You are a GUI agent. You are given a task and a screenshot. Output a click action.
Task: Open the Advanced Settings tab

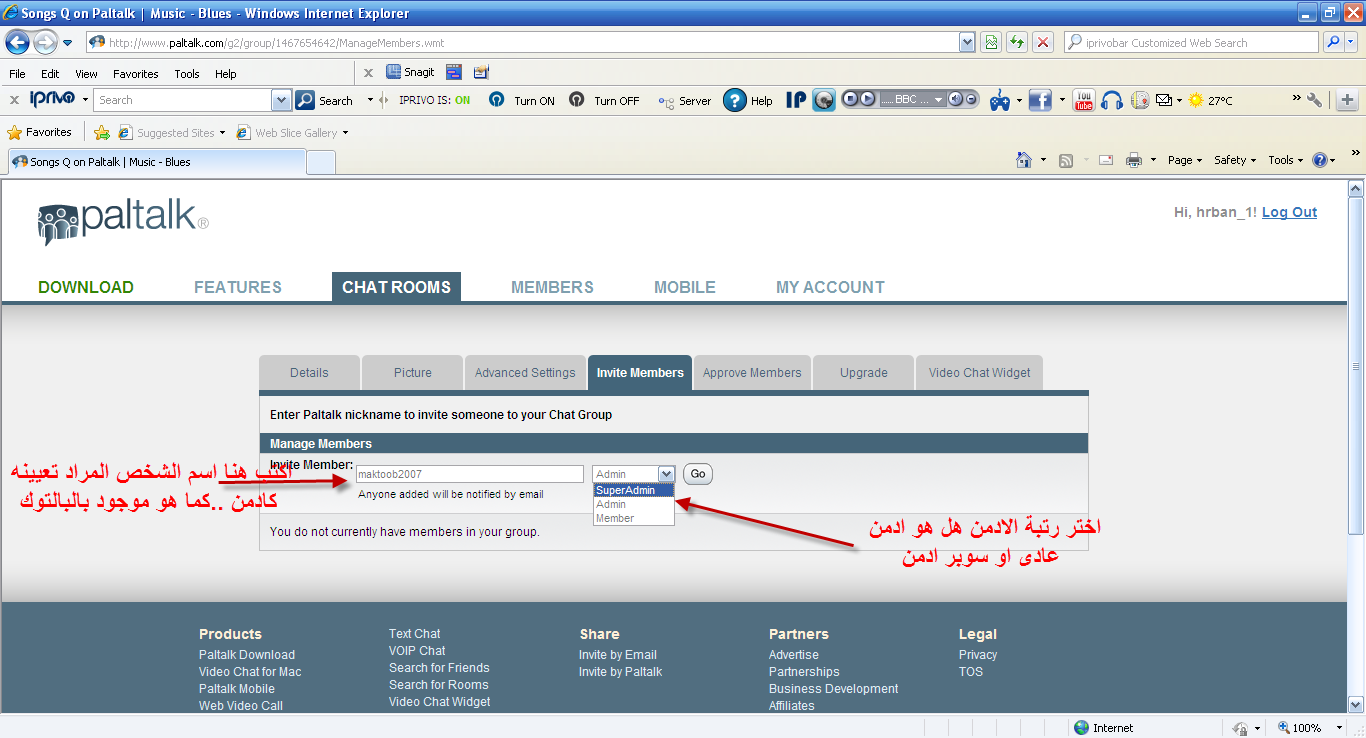point(525,372)
